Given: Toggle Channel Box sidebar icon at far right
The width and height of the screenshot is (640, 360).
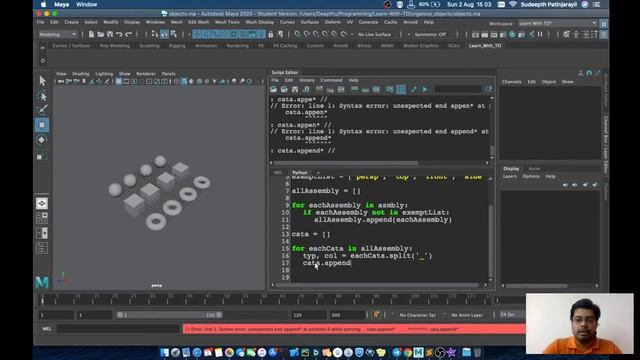Looking at the screenshot, I should click(603, 35).
